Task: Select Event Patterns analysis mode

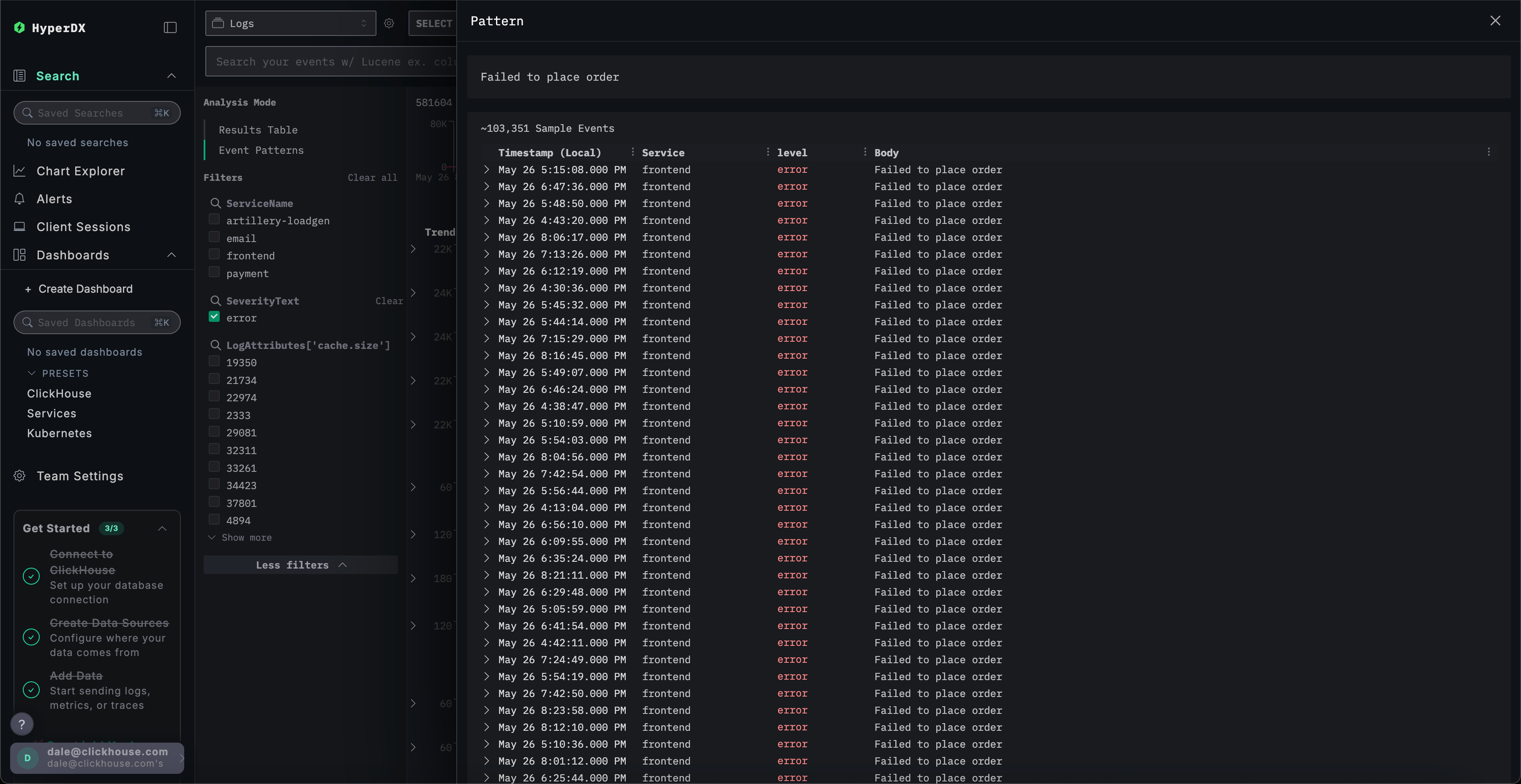Action: pos(261,150)
